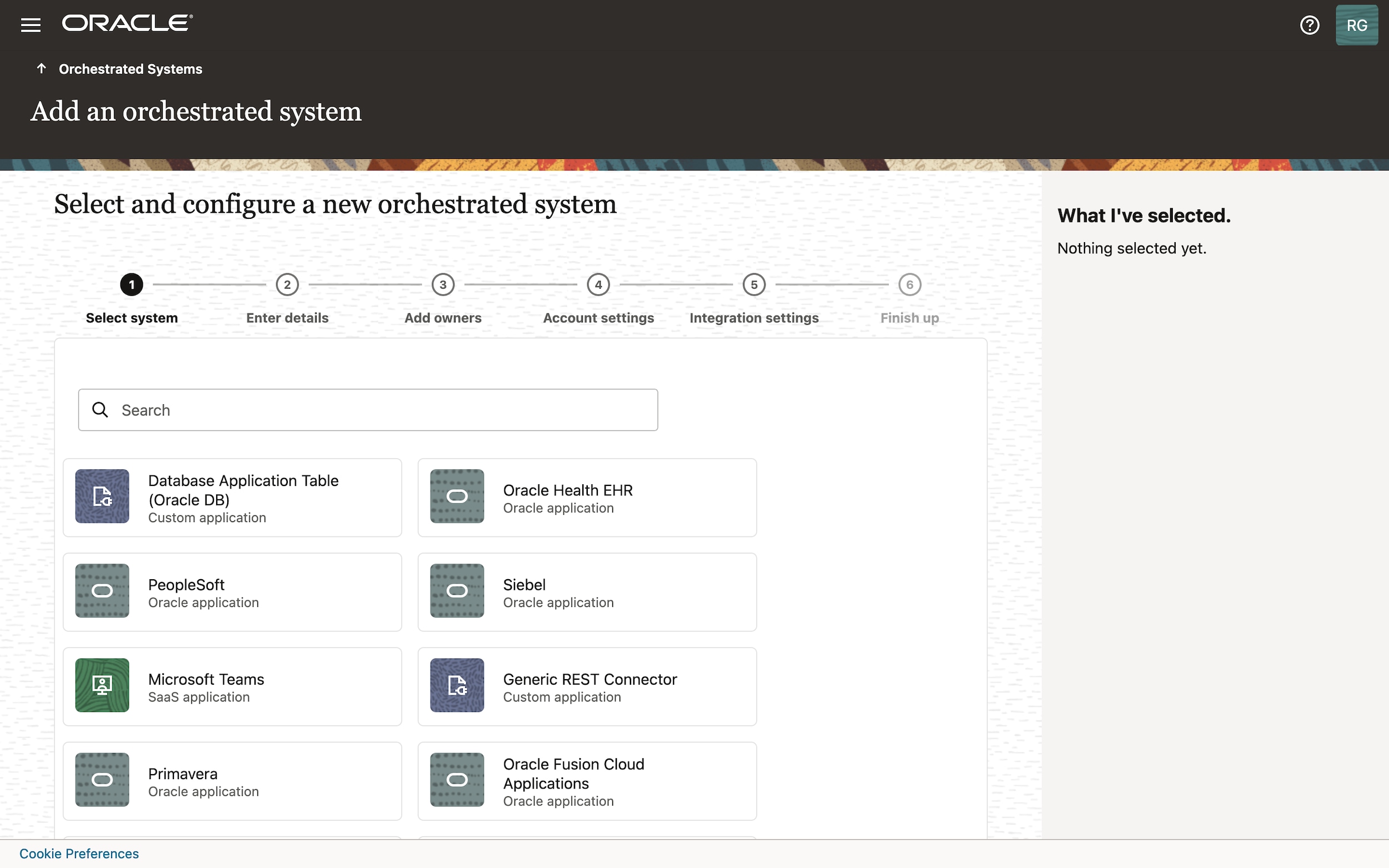Select the Generic REST Connector icon

(457, 685)
